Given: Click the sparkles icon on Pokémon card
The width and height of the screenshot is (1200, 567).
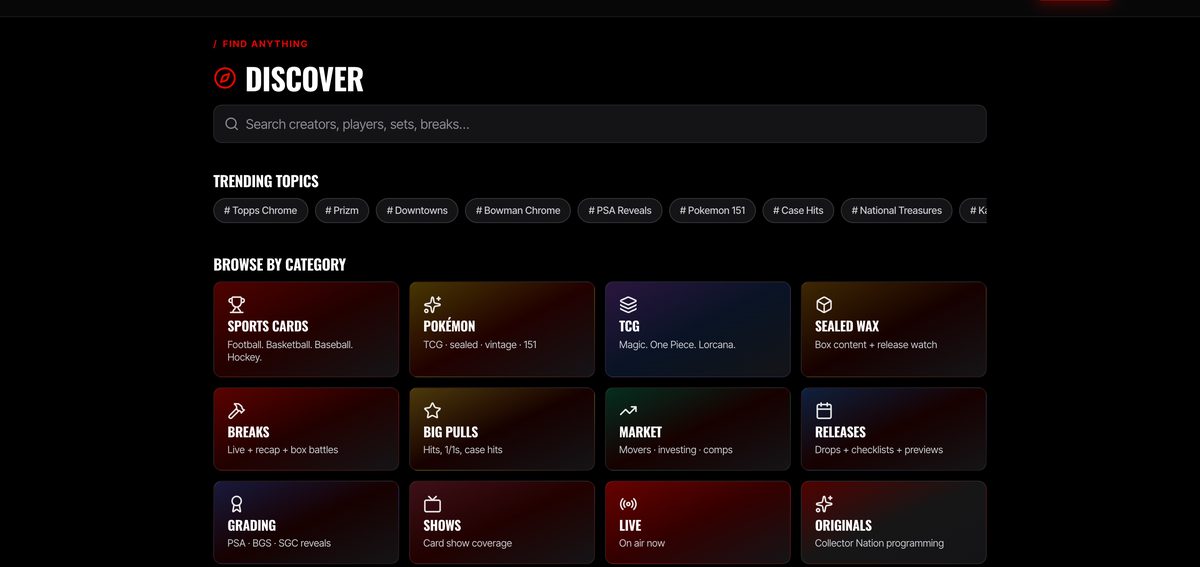Looking at the screenshot, I should tap(432, 304).
